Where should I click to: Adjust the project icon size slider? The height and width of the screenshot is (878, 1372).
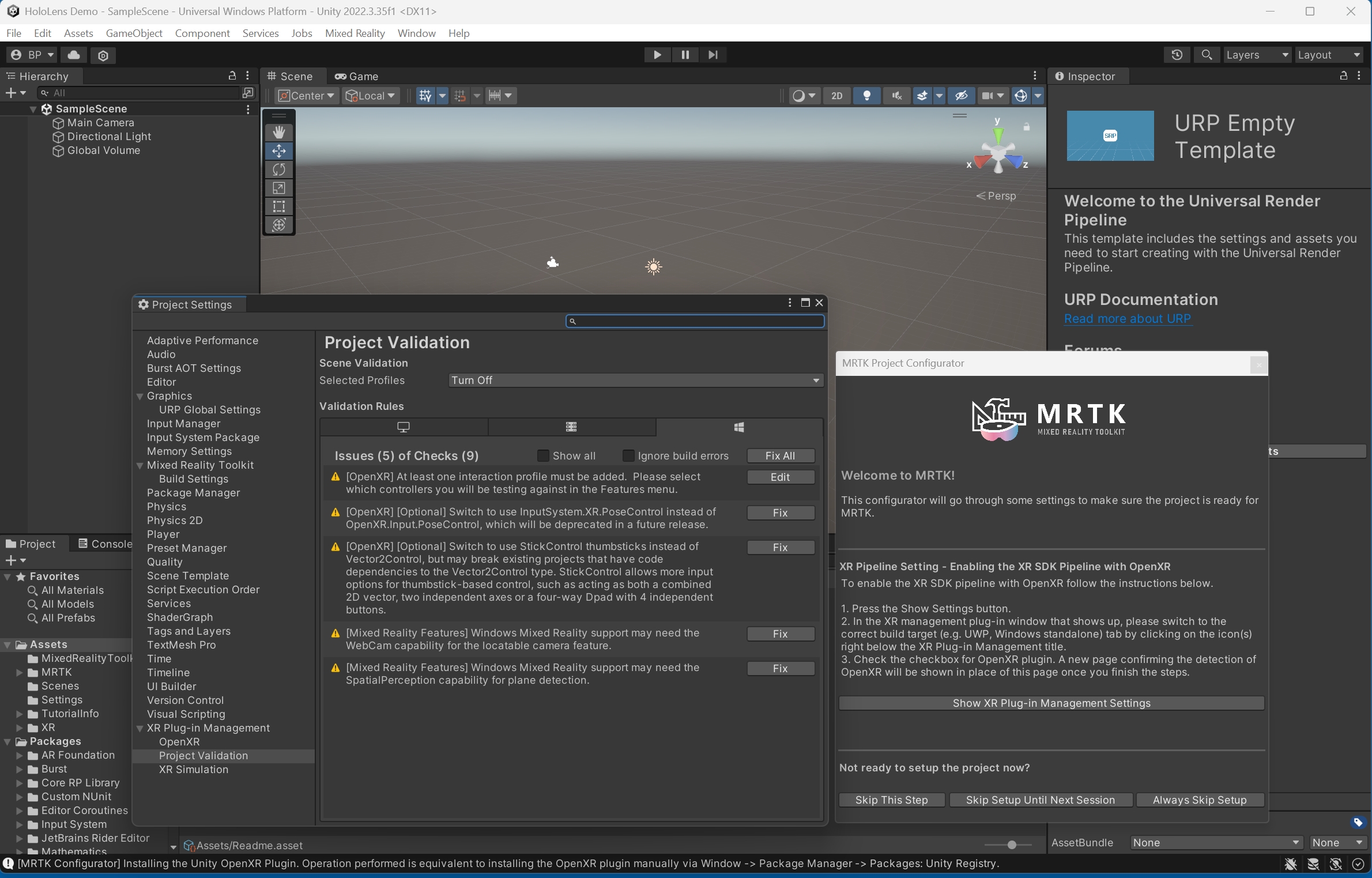coord(1011,845)
